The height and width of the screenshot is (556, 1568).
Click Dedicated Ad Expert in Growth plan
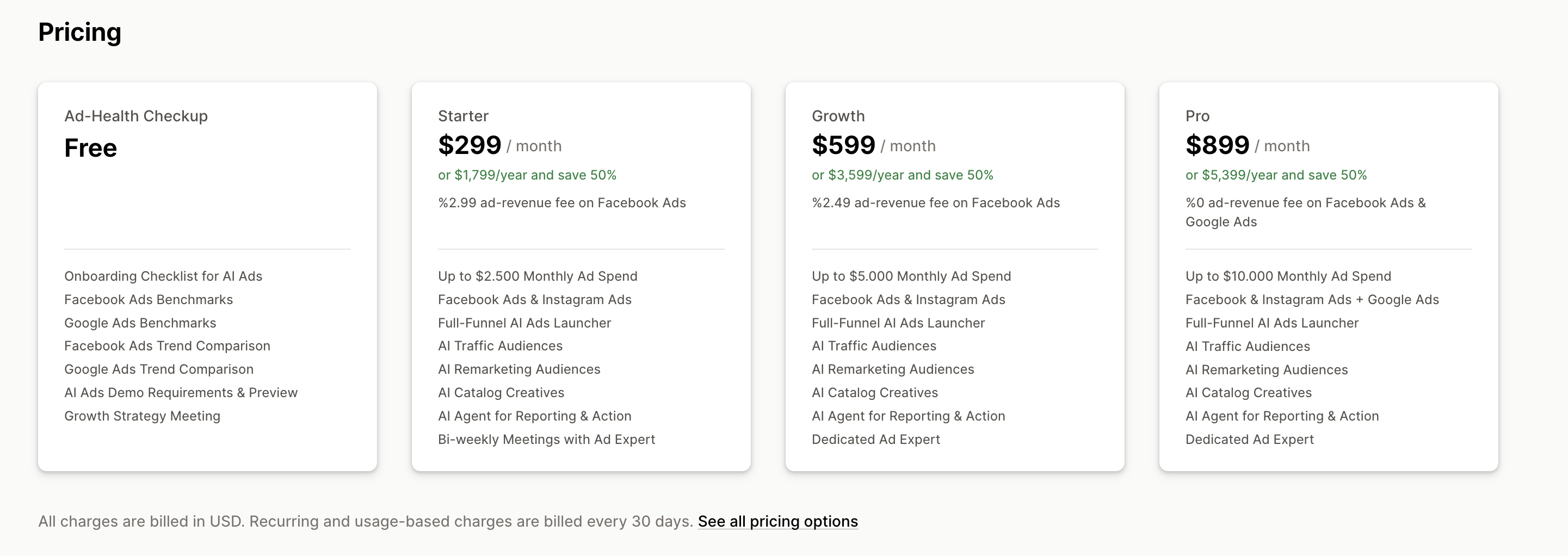pyautogui.click(x=875, y=439)
